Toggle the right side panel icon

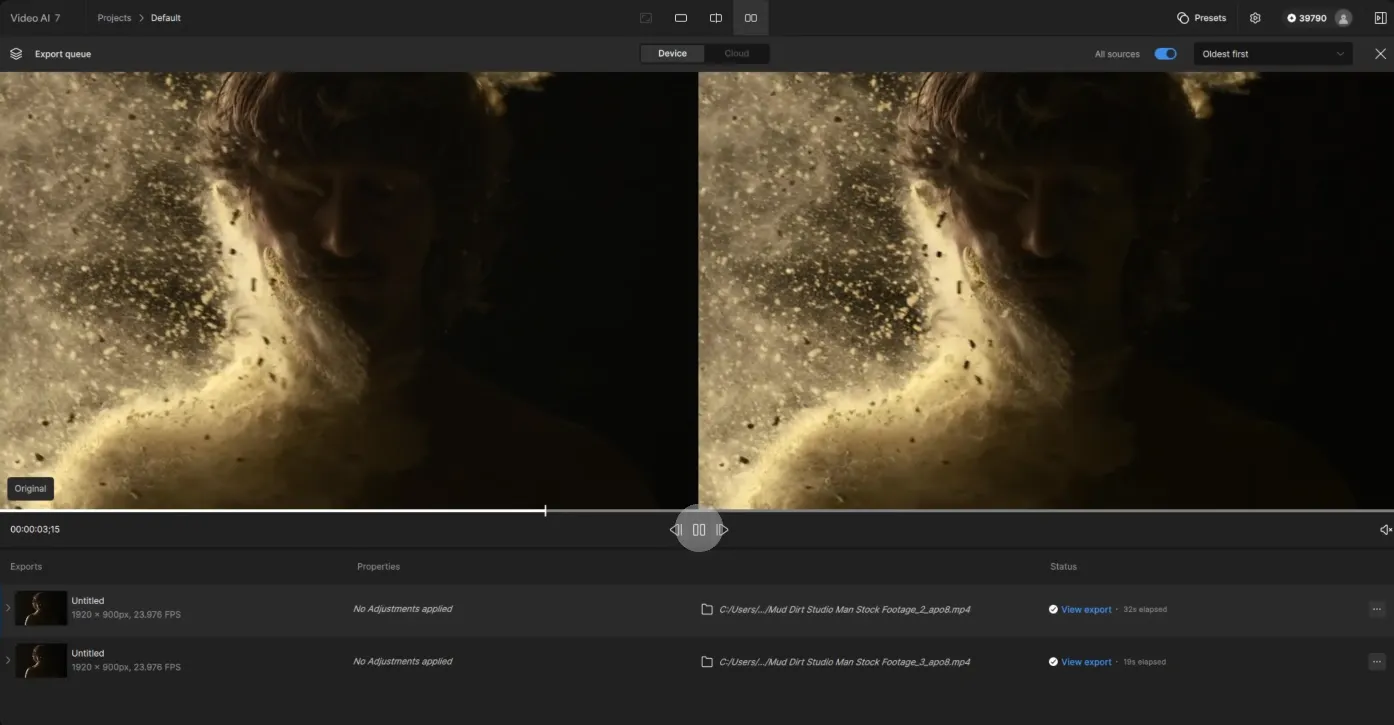(1380, 18)
